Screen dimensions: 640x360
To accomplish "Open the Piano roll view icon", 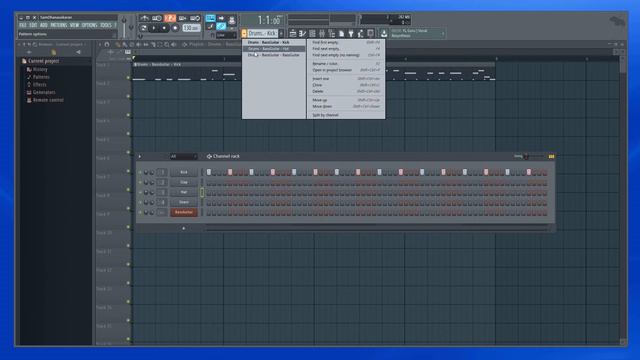I will point(302,33).
